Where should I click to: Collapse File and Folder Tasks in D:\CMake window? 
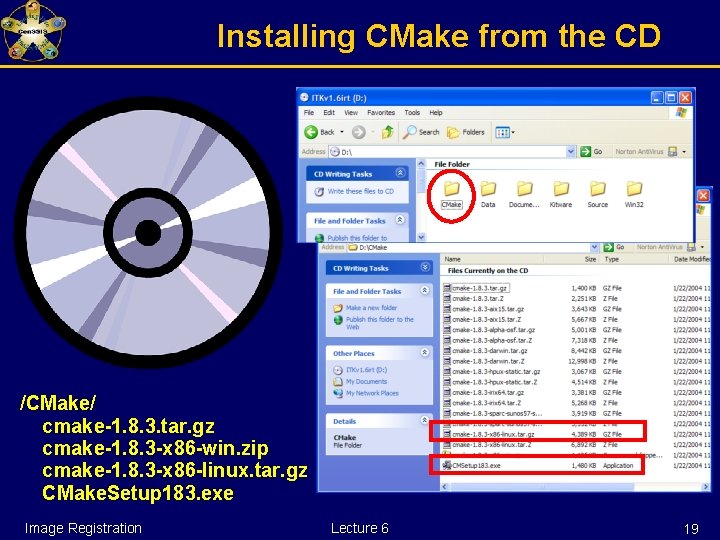click(425, 290)
